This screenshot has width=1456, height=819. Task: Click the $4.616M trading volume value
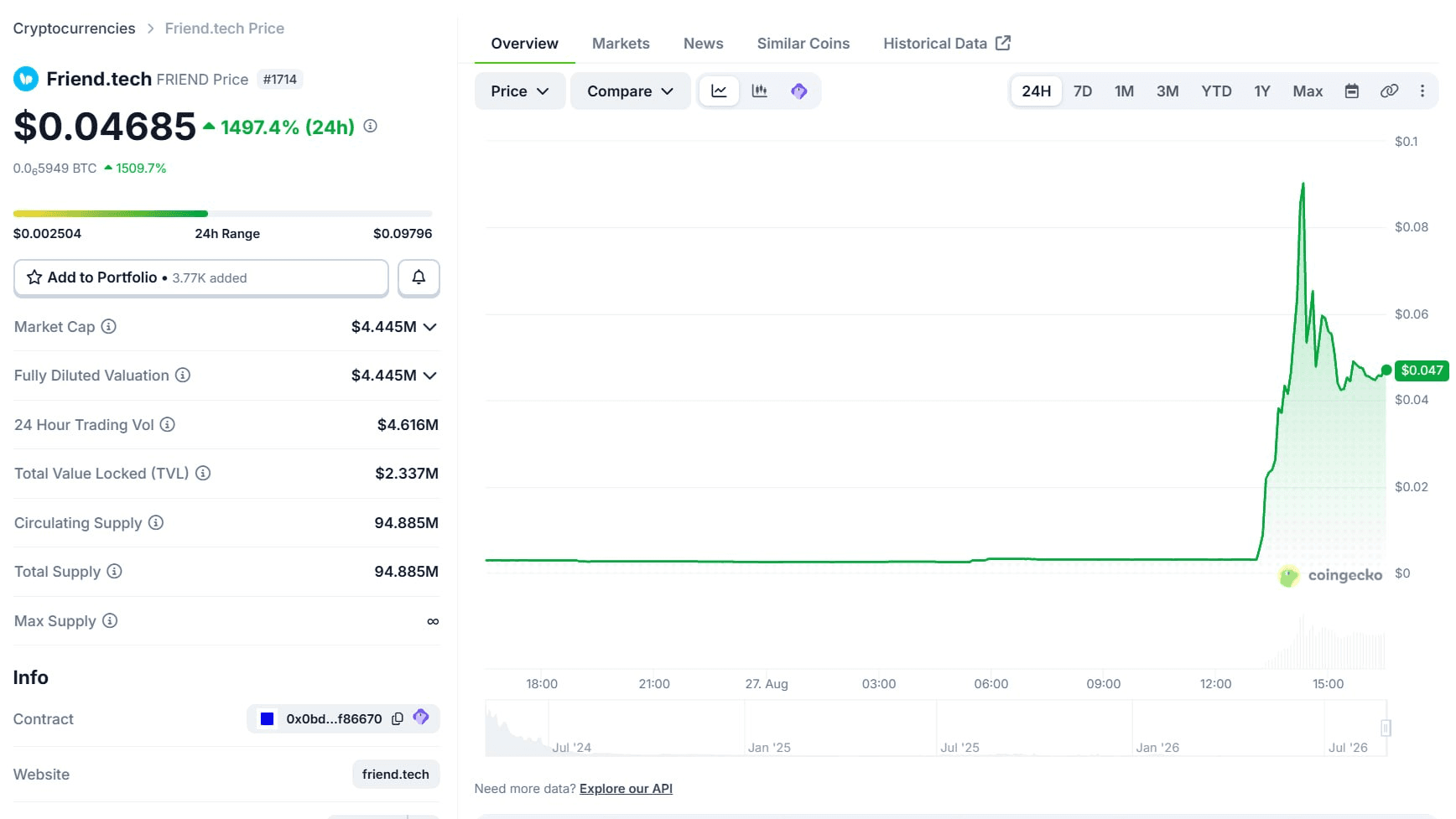(408, 424)
